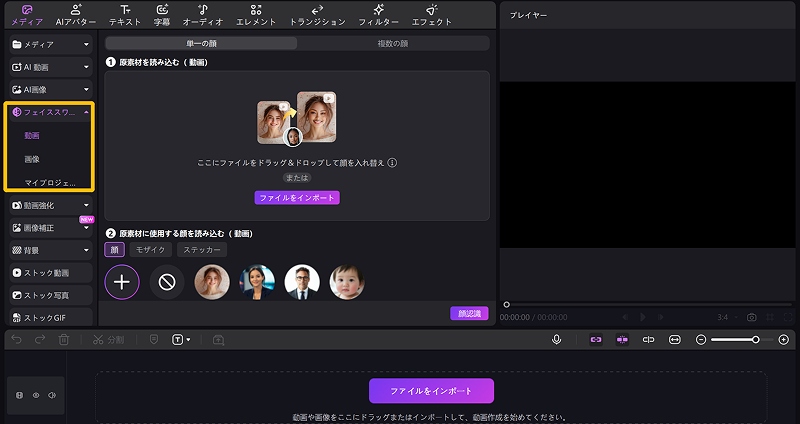800x424 pixels.
Task: Switch to the テキスト tab
Action: coord(125,15)
